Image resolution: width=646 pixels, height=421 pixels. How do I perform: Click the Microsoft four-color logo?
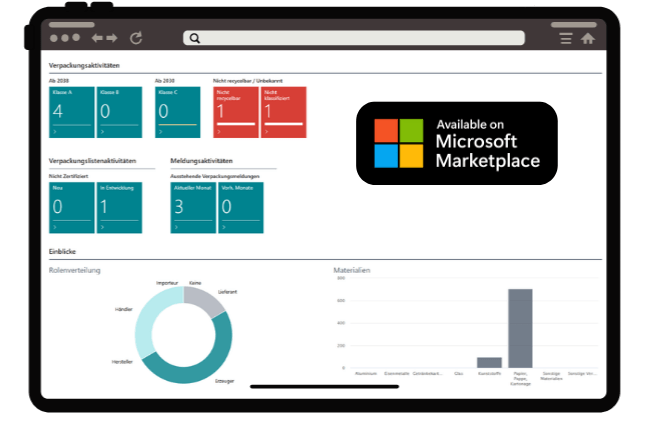(399, 143)
